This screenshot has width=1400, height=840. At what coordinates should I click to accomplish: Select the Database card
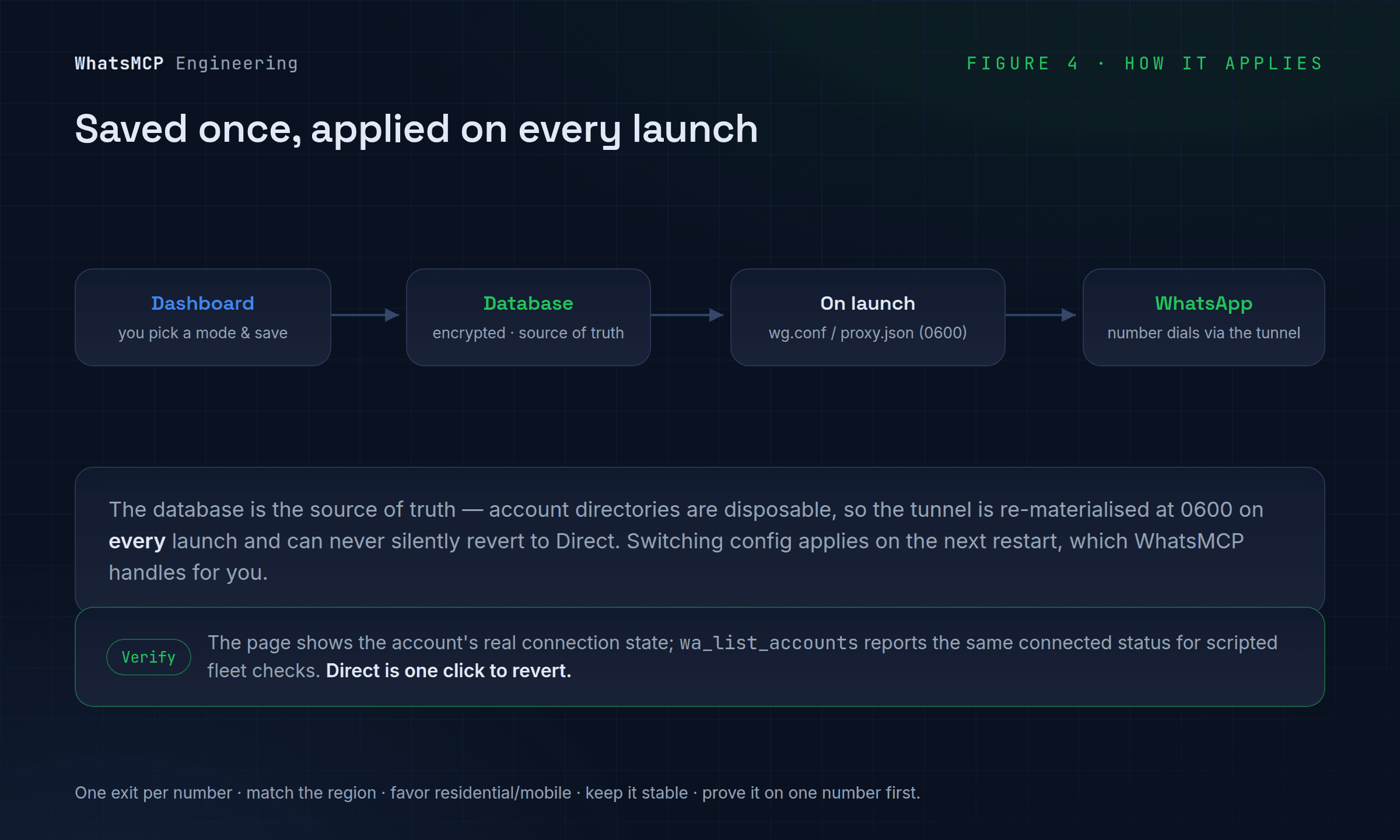528,317
